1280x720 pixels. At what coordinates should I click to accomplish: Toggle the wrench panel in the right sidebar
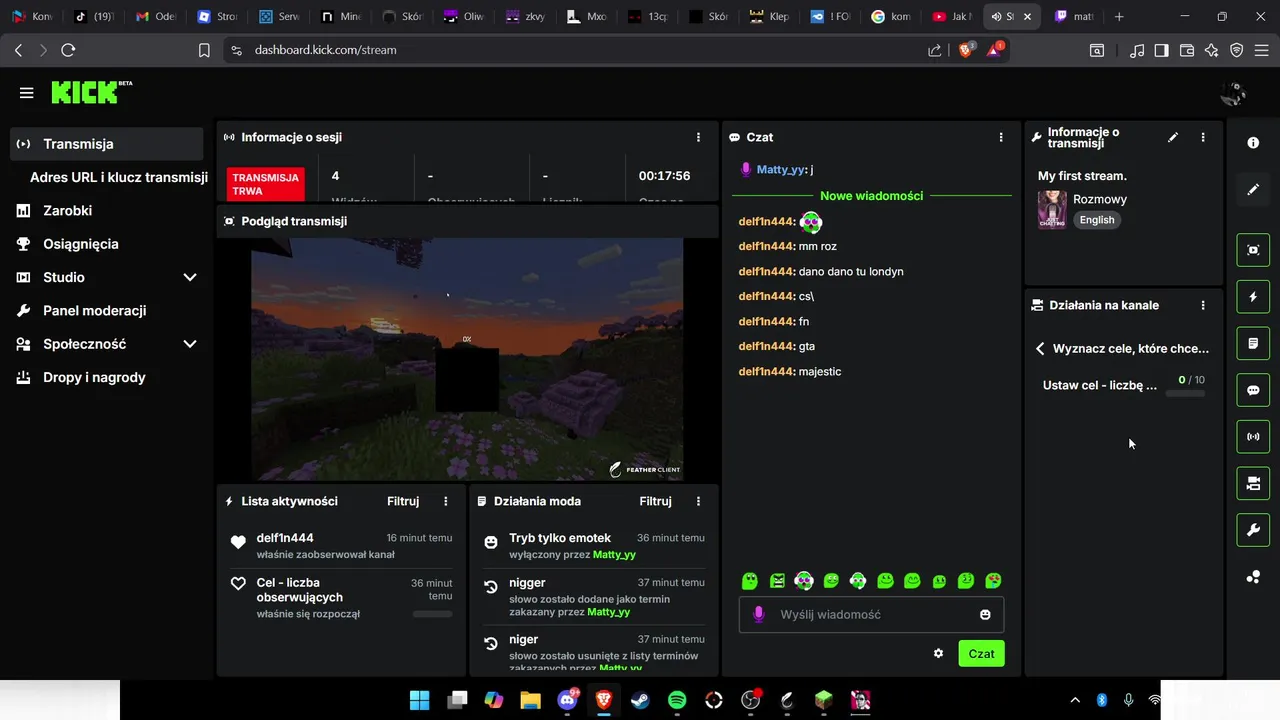[x=1253, y=530]
